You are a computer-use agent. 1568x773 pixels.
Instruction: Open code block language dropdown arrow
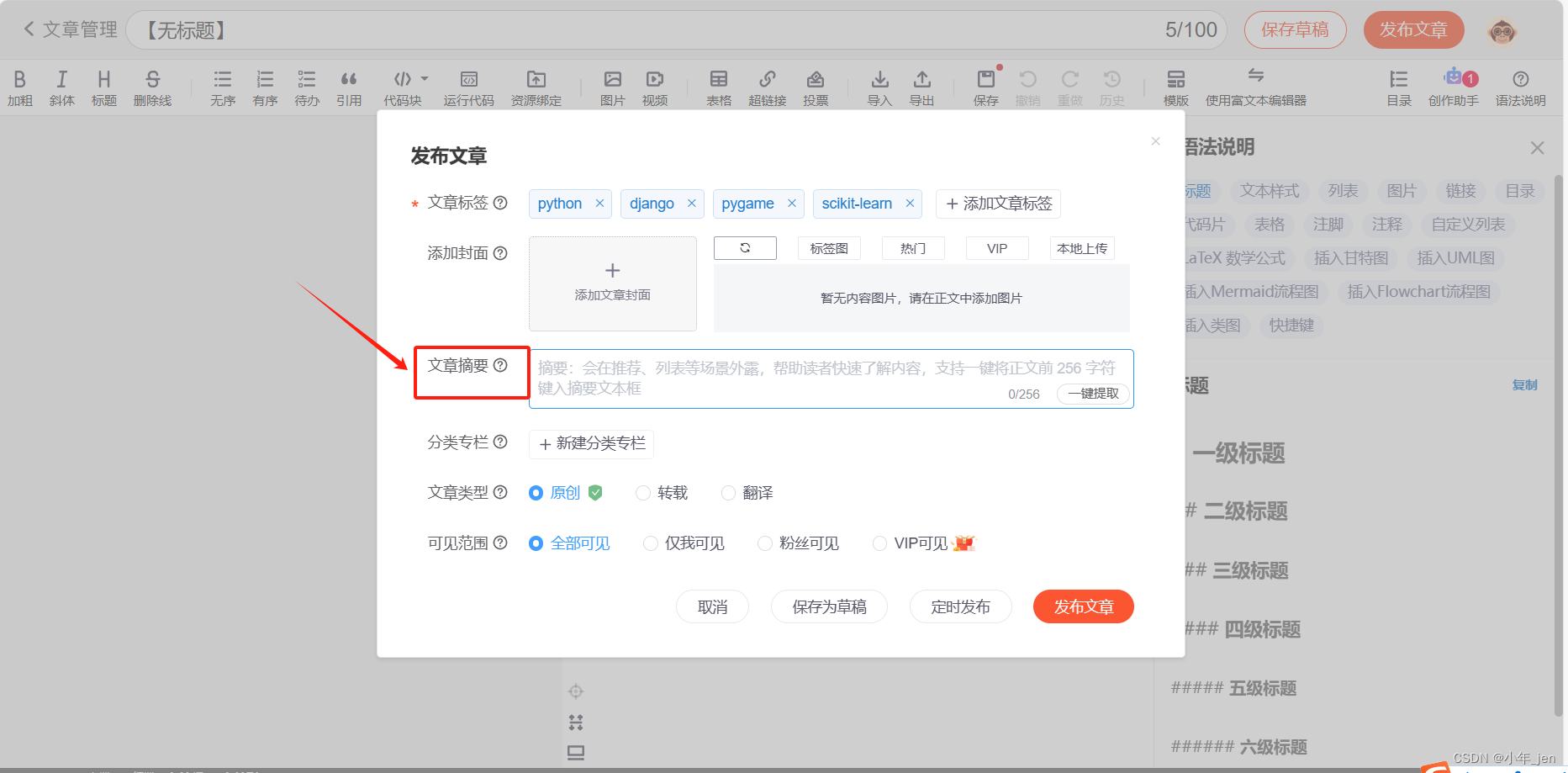click(425, 78)
